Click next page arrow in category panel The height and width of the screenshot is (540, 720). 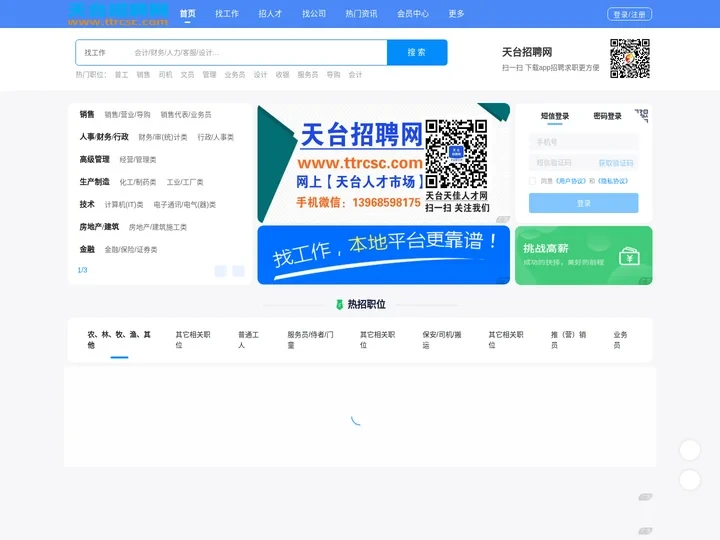pyautogui.click(x=238, y=271)
